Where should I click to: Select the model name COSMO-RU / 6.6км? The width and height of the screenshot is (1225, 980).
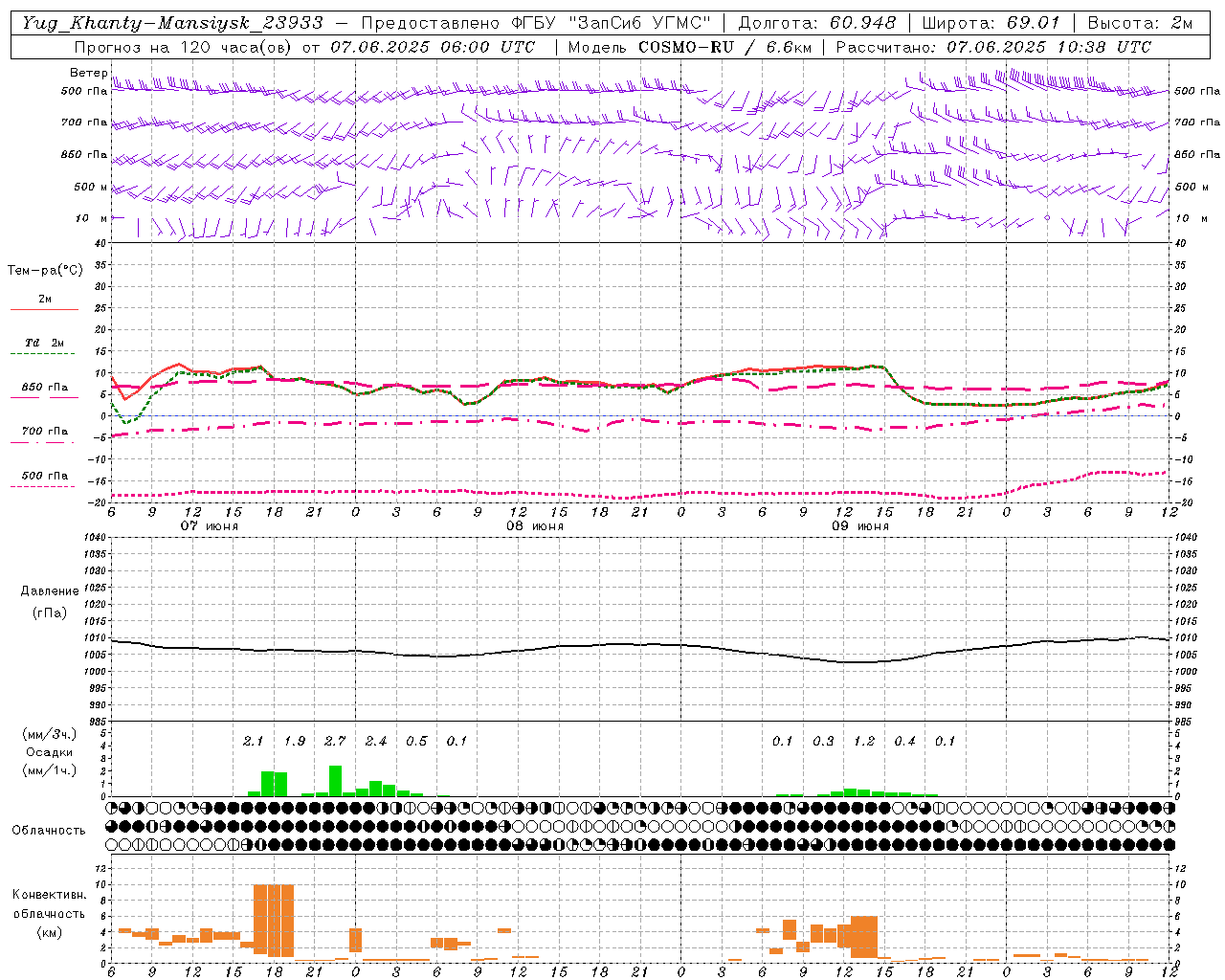click(x=725, y=47)
